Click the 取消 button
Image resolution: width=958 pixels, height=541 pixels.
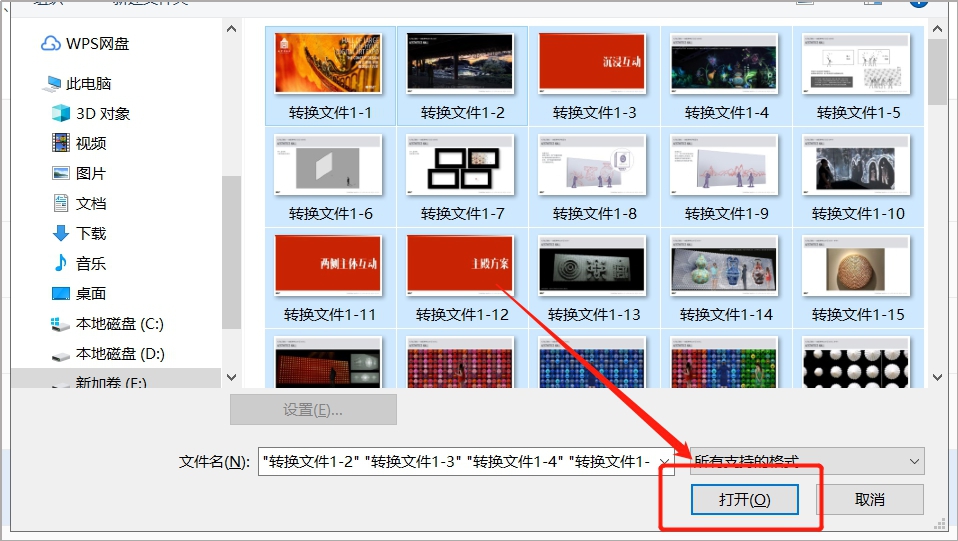pos(870,499)
